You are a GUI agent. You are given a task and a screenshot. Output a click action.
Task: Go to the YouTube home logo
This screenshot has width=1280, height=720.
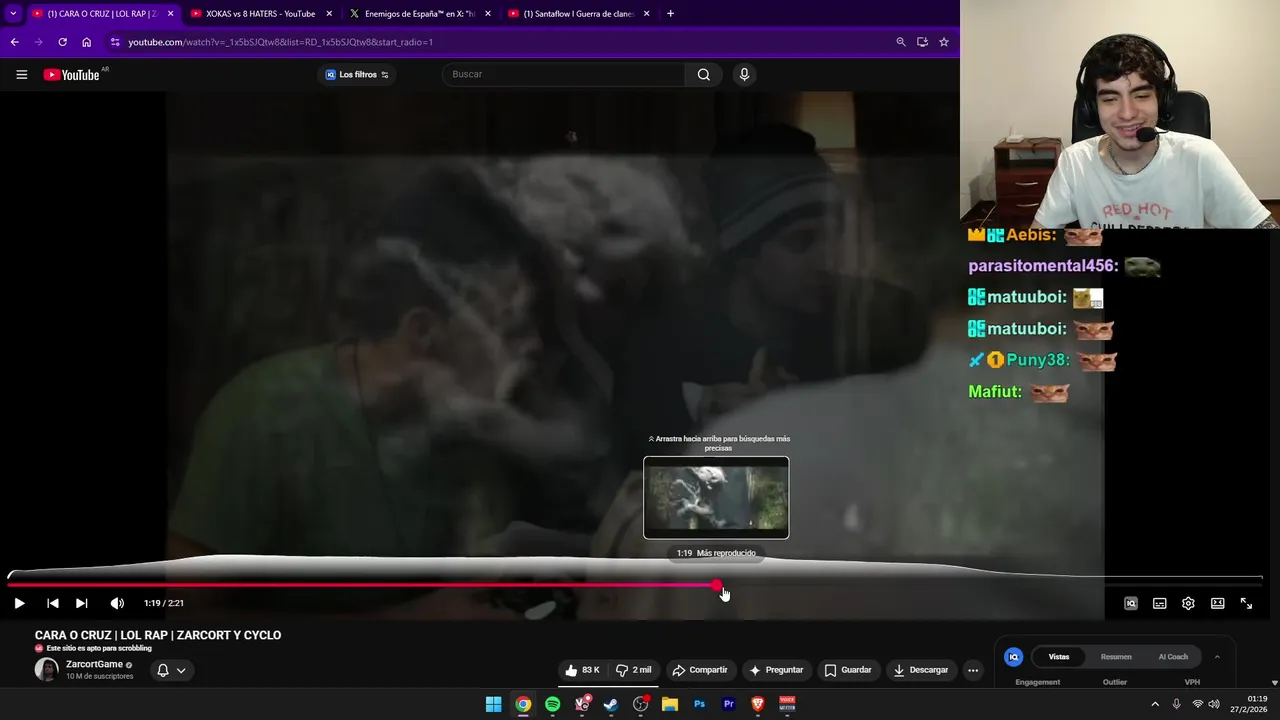point(71,75)
